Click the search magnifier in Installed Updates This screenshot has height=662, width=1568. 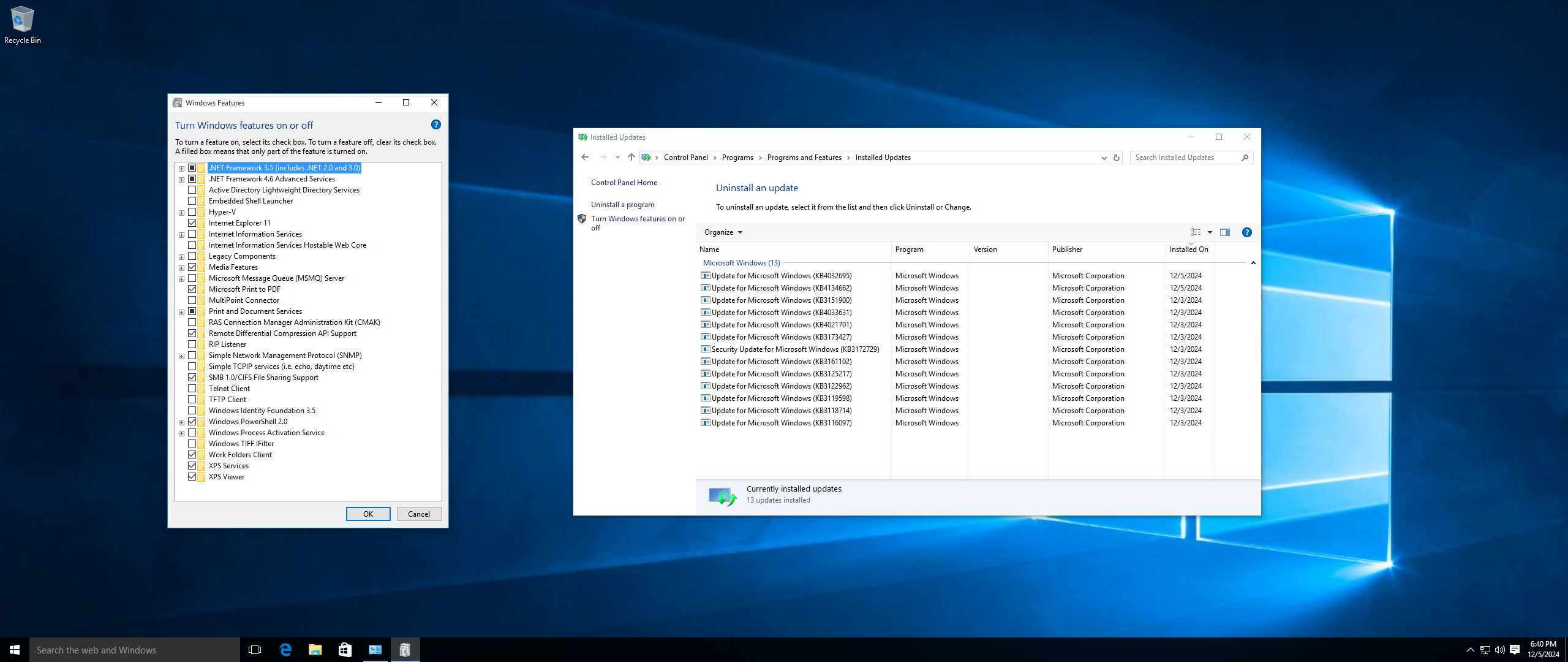coord(1245,158)
